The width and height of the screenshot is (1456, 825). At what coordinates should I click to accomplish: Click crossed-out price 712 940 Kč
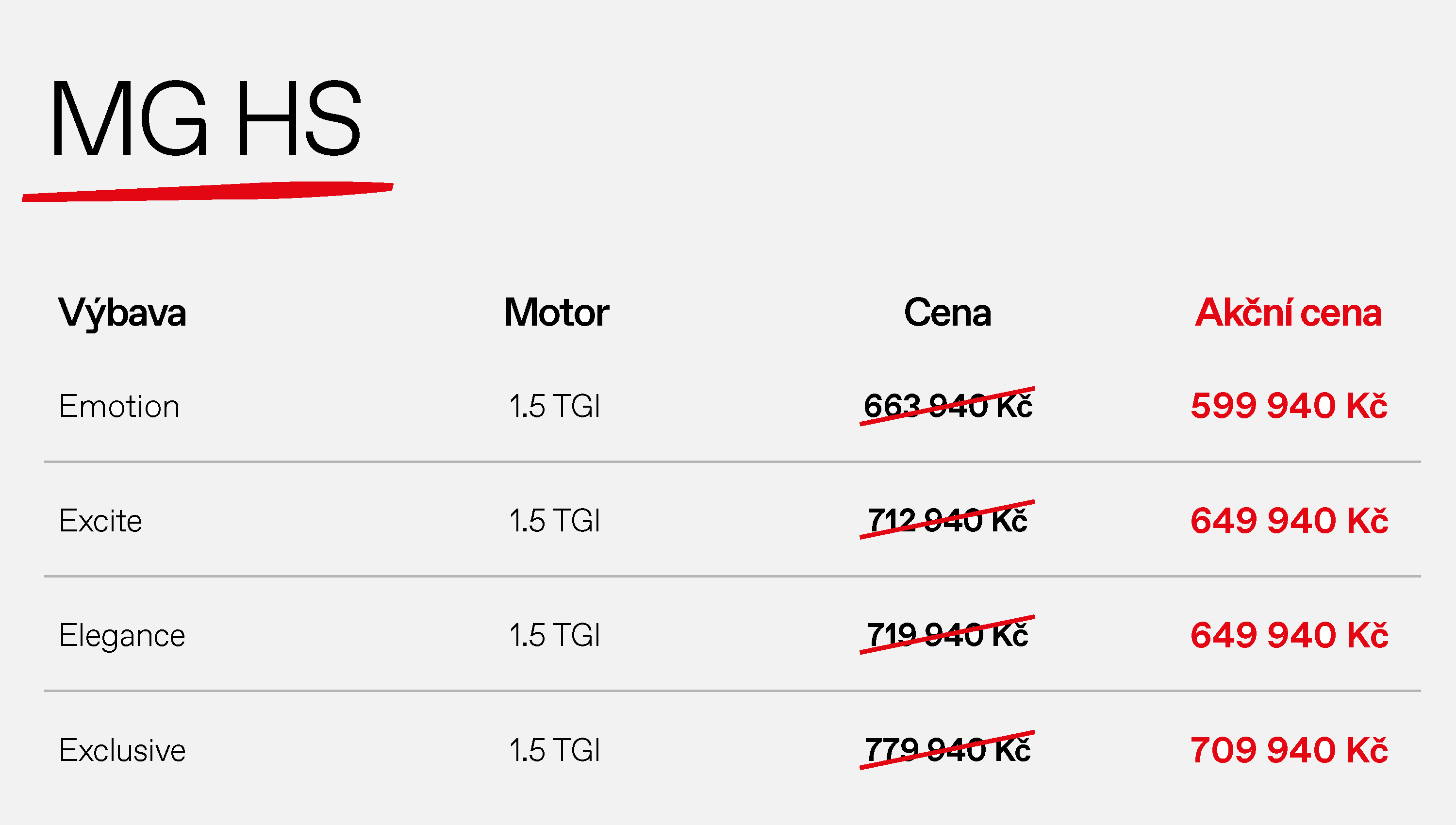tap(947, 520)
